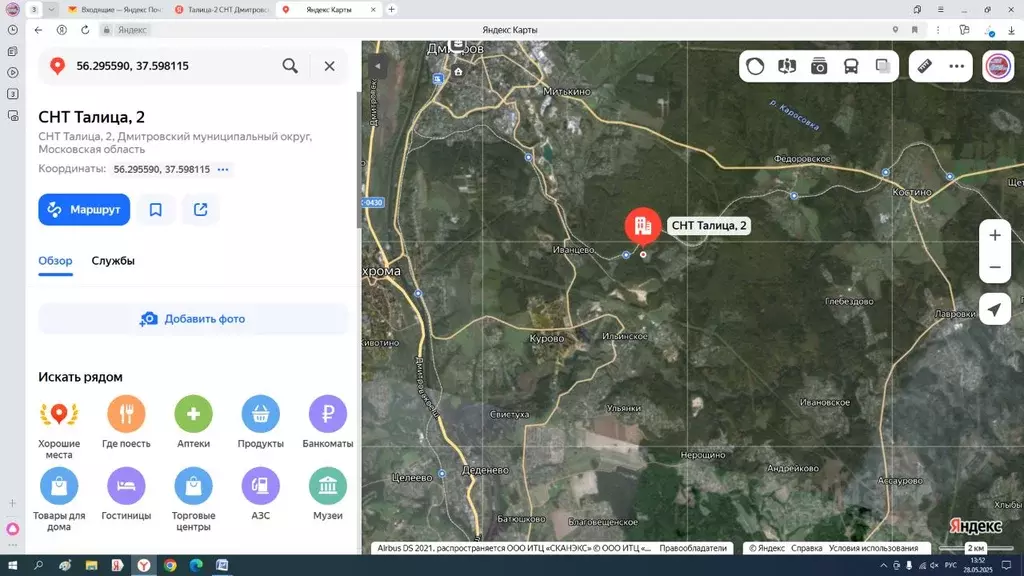Collapse the side panel arrow
The image size is (1024, 576).
tap(377, 66)
